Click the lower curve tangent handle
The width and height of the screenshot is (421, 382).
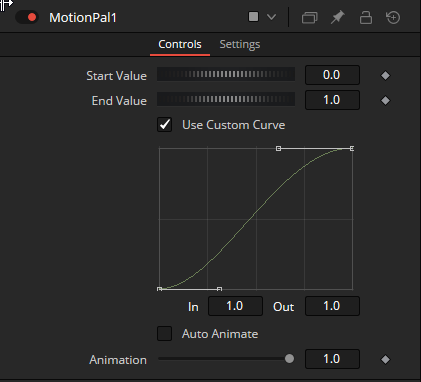[x=219, y=289]
